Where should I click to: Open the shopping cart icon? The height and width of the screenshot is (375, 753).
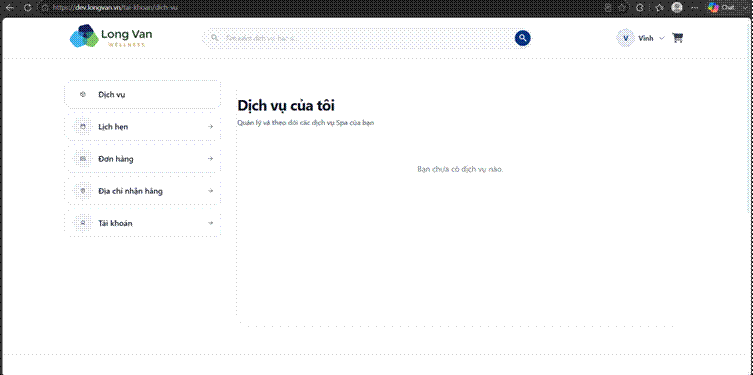pos(678,38)
